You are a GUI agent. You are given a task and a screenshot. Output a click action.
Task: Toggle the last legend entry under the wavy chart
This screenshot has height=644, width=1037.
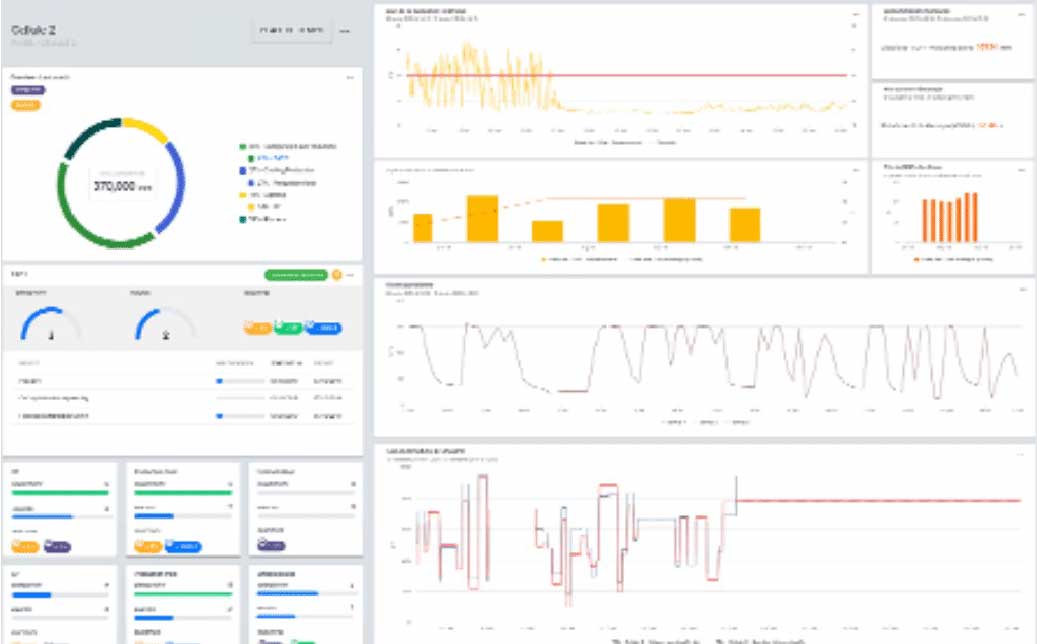point(737,422)
